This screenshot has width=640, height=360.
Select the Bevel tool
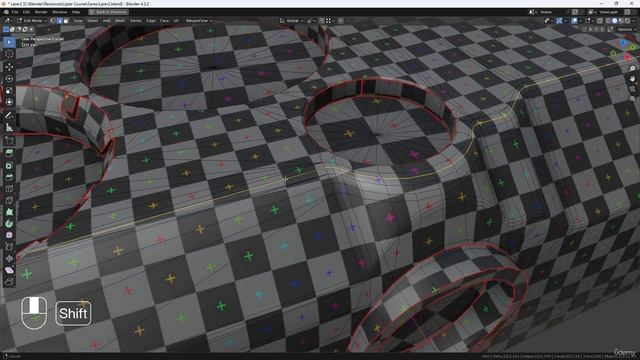point(9,177)
